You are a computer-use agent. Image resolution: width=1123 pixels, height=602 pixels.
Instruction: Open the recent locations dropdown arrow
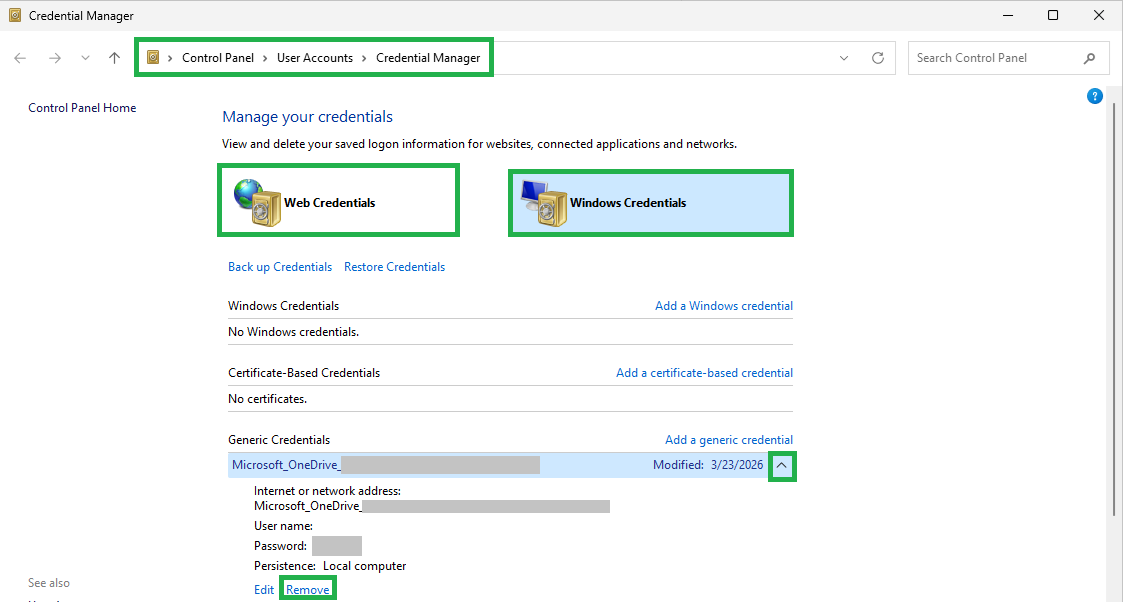[x=85, y=58]
